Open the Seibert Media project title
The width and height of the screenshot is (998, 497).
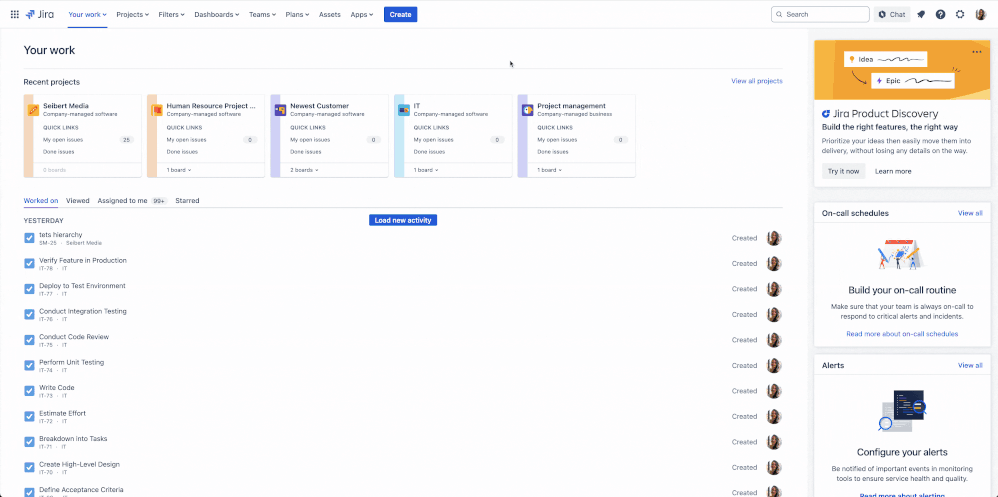click(66, 106)
